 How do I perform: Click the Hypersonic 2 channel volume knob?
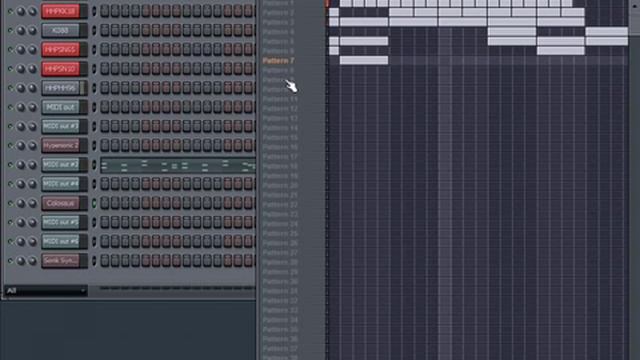[x=32, y=146]
